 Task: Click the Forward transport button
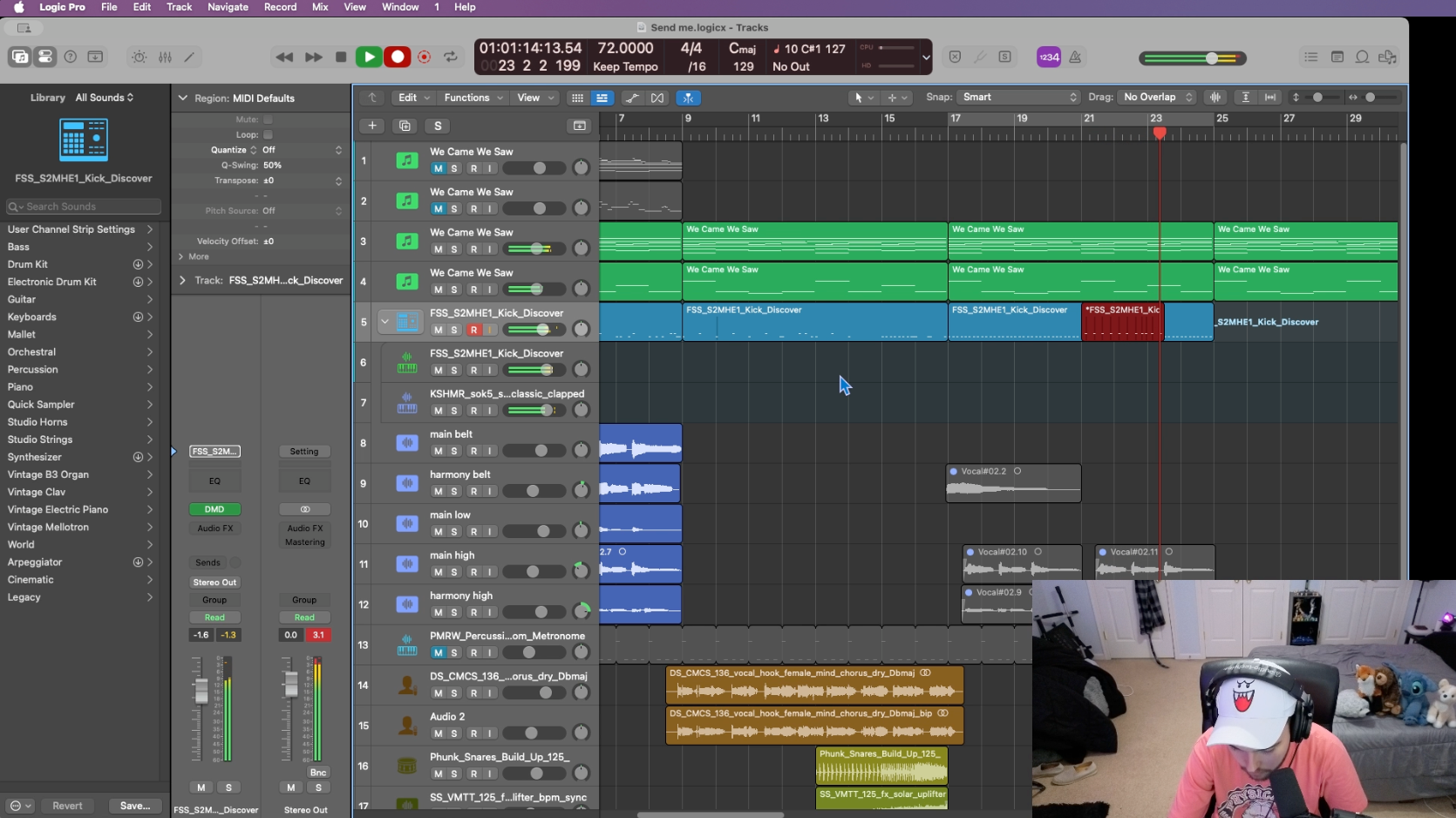coord(313,57)
